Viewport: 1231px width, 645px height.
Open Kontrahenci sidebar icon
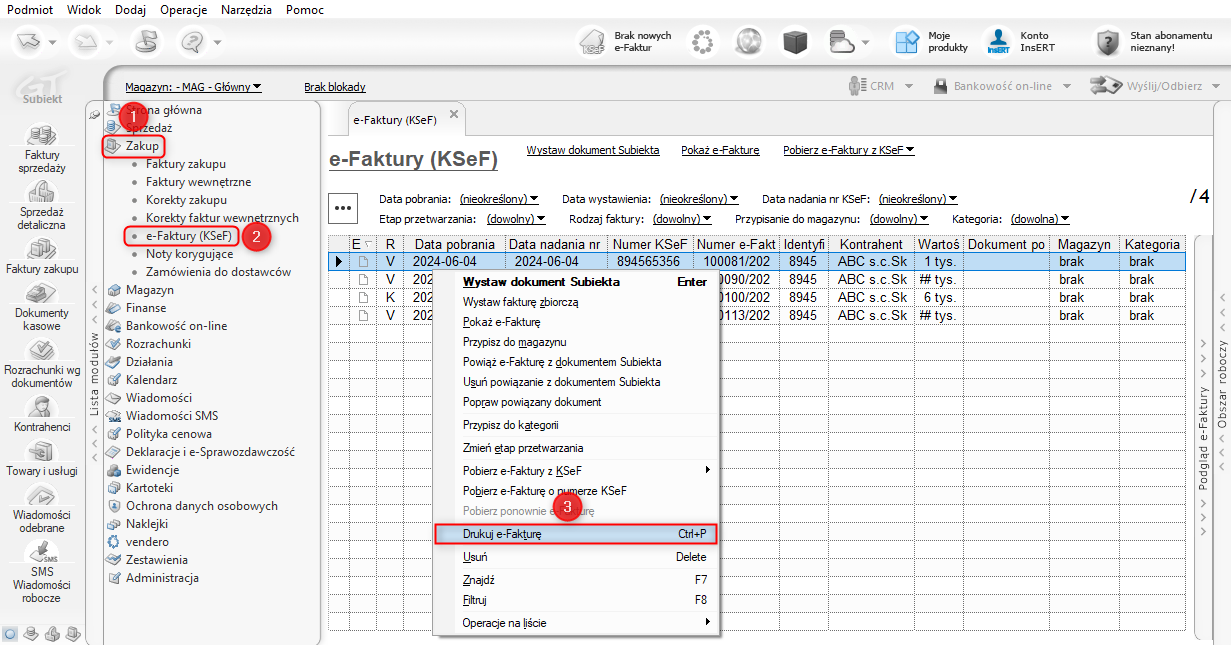point(42,407)
